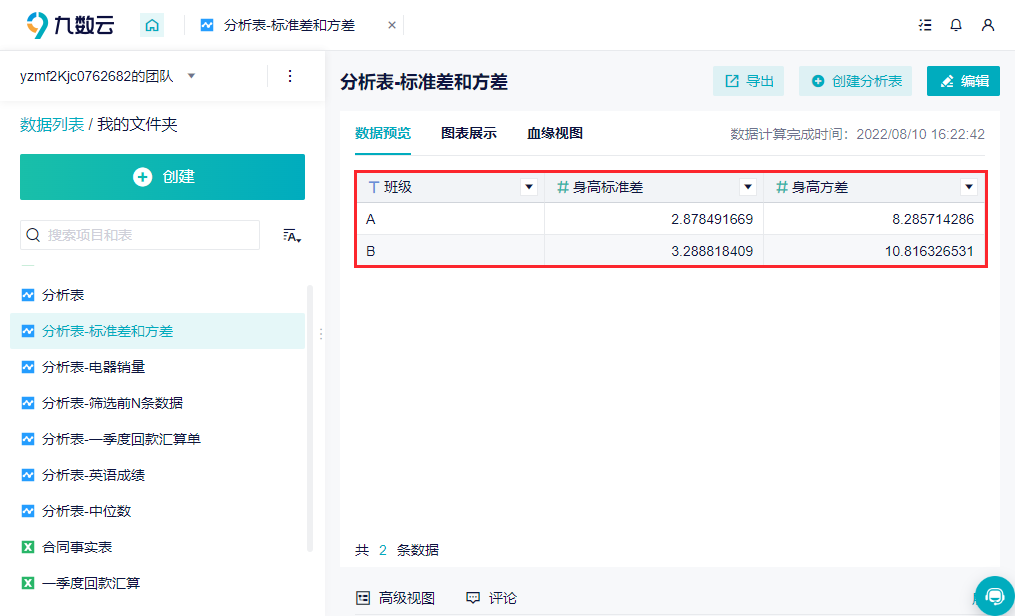Viewport: 1015px width, 616px height.
Task: Select the cell 2.878491669
Action: point(654,219)
